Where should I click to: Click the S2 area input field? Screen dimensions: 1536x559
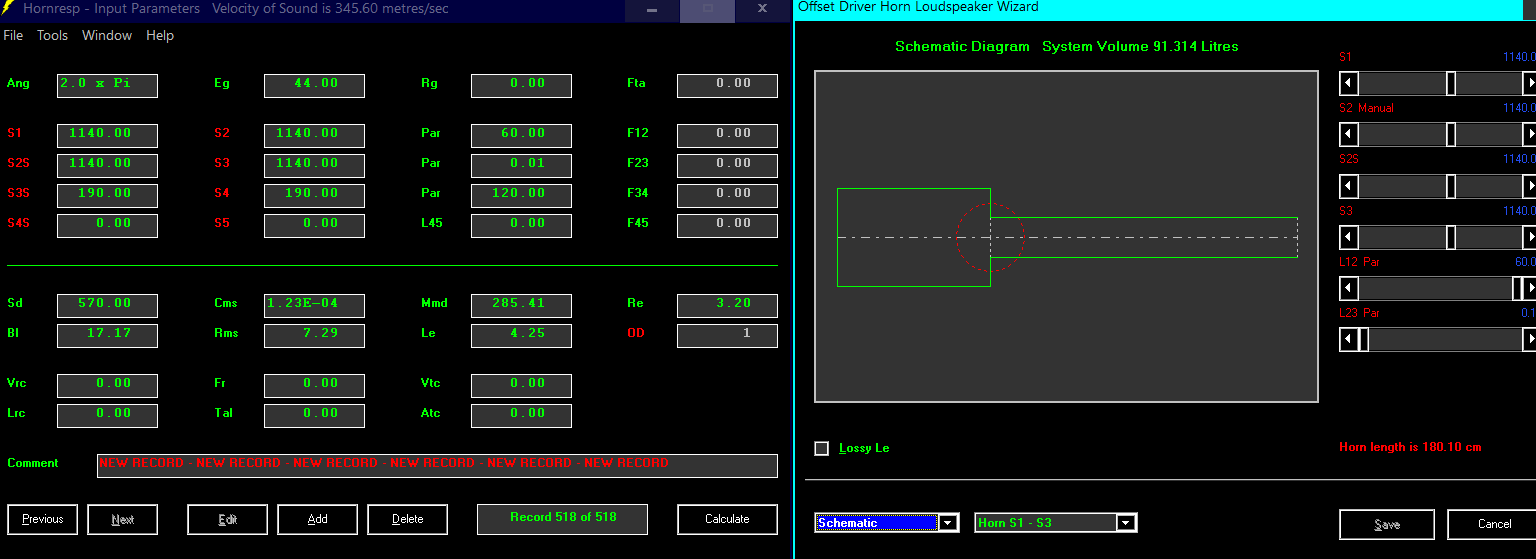click(314, 135)
